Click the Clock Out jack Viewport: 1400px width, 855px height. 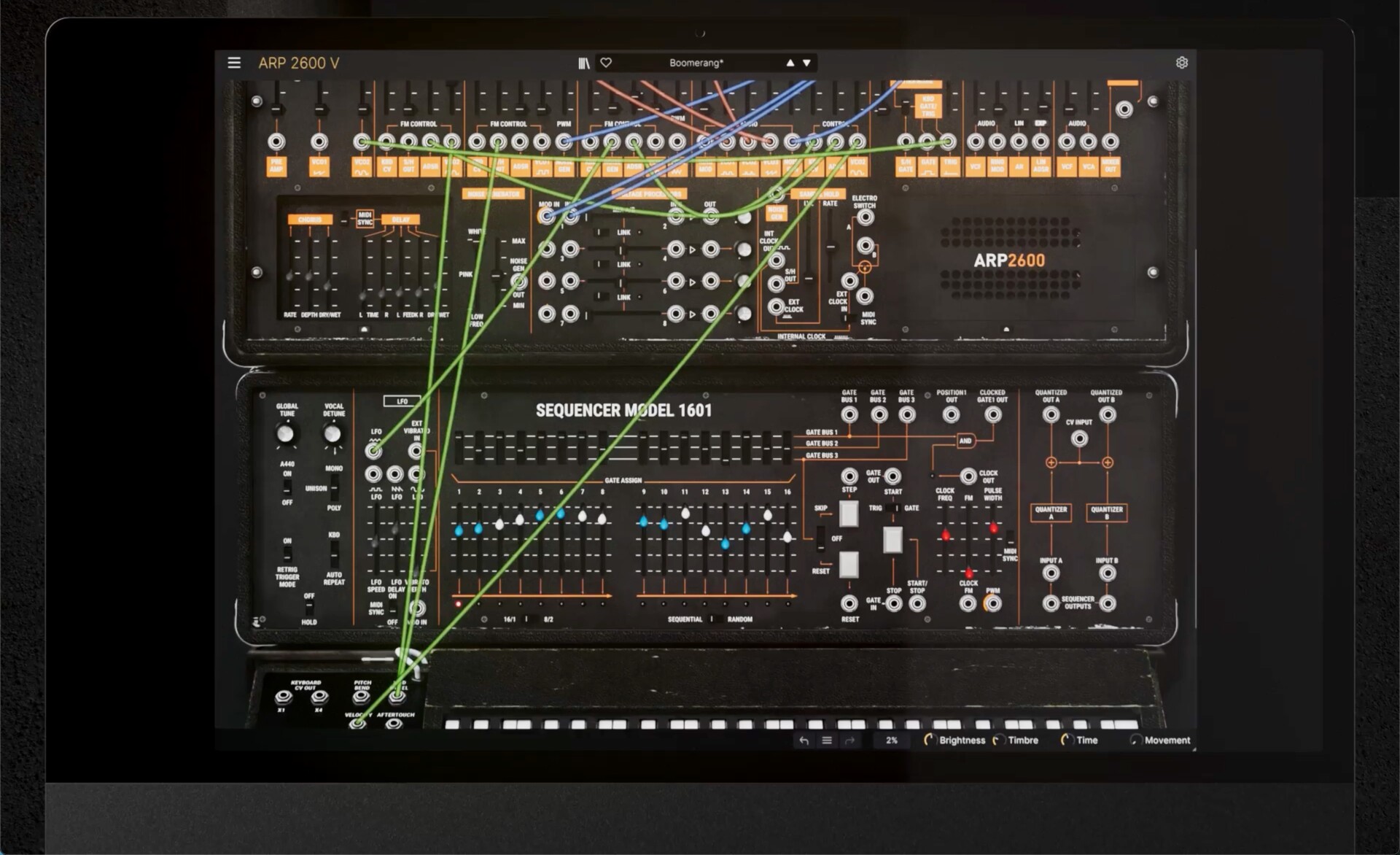968,476
